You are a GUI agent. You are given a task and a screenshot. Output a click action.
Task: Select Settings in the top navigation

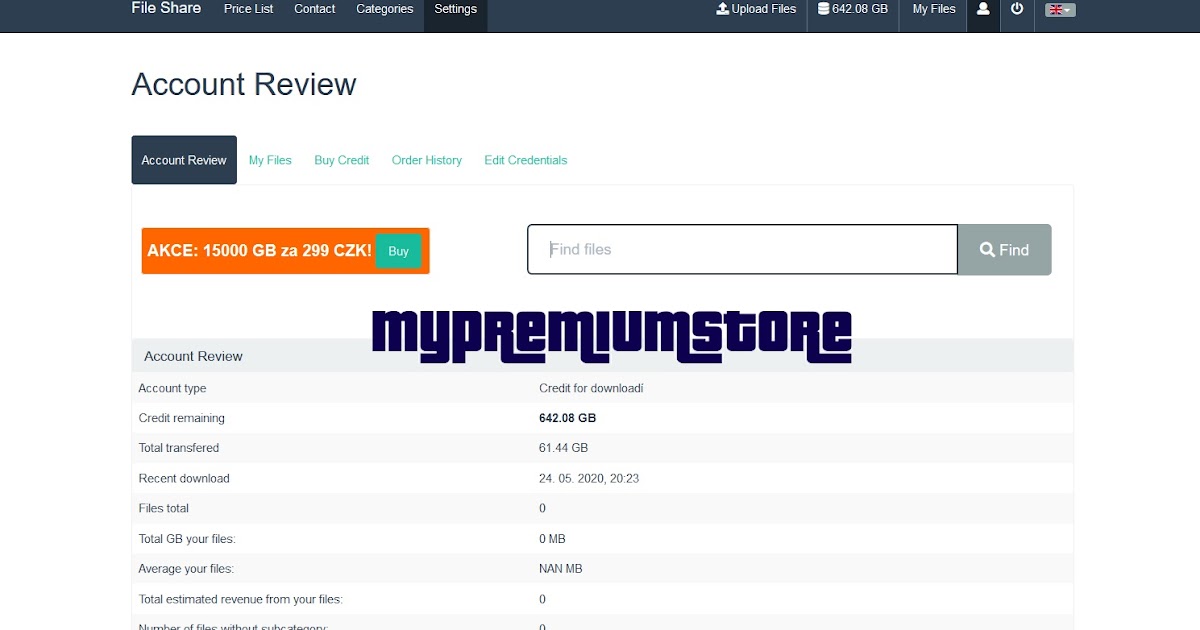pyautogui.click(x=455, y=8)
